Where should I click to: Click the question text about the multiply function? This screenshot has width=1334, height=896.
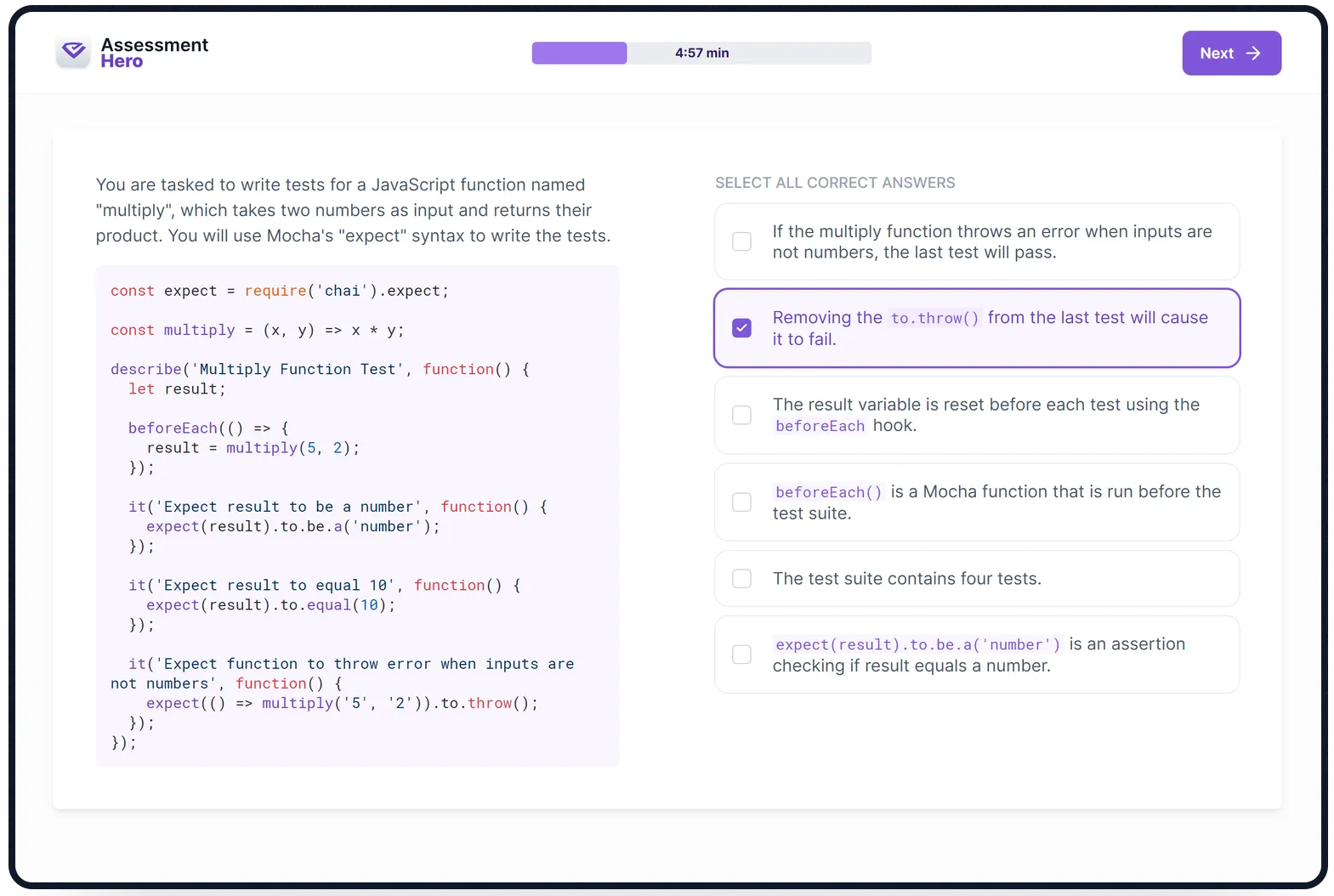[353, 210]
